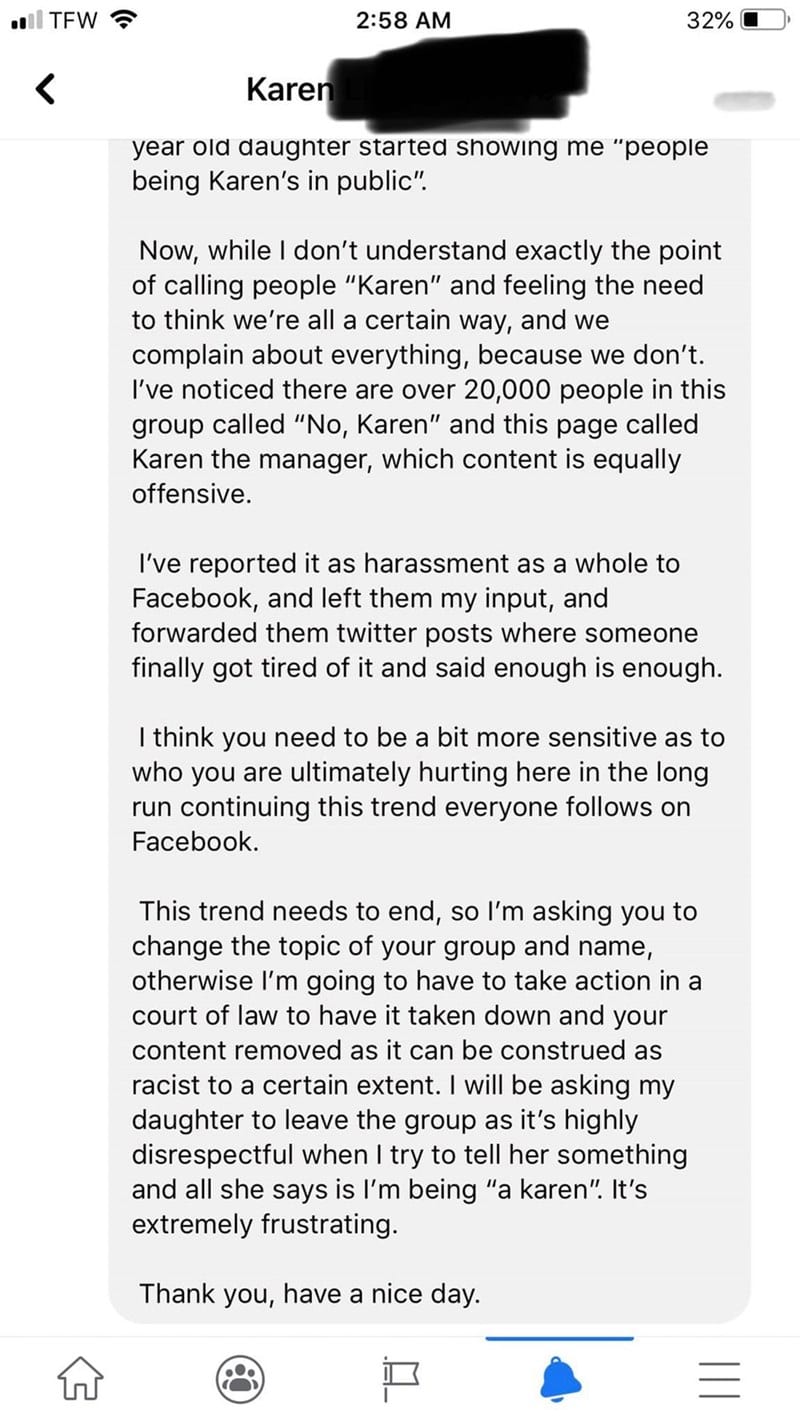
Task: Select the paragraph starting "I think you need"
Action: [429, 790]
